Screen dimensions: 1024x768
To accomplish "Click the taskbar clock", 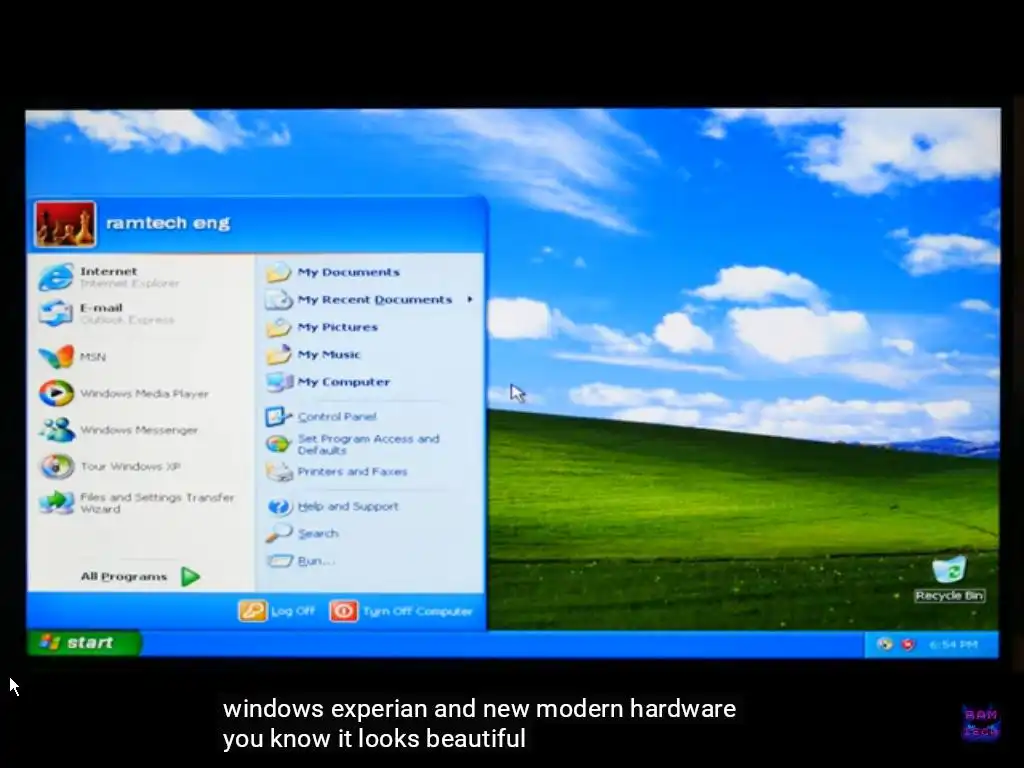I will click(953, 645).
